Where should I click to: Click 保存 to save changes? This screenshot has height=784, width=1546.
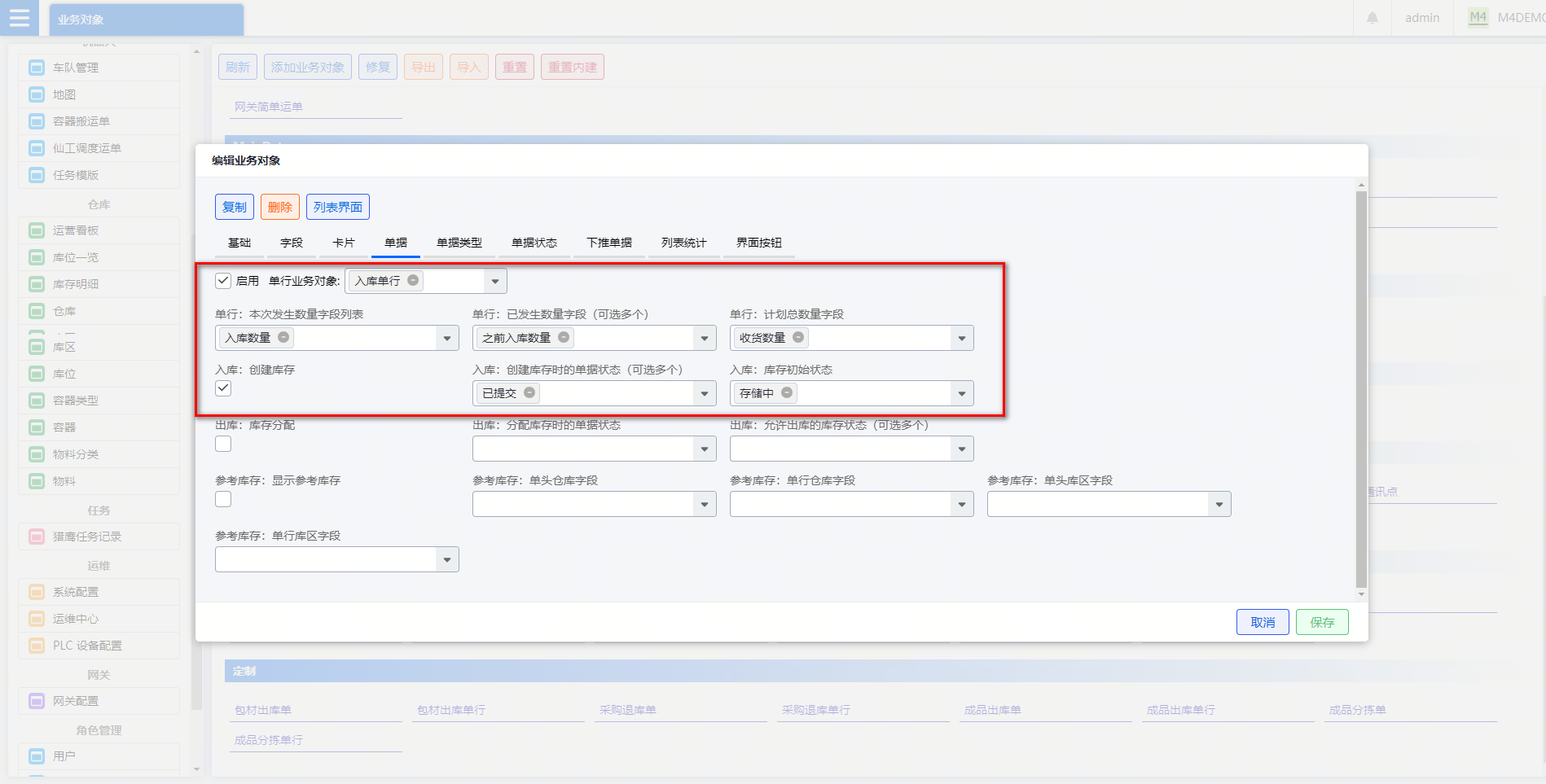(x=1323, y=622)
